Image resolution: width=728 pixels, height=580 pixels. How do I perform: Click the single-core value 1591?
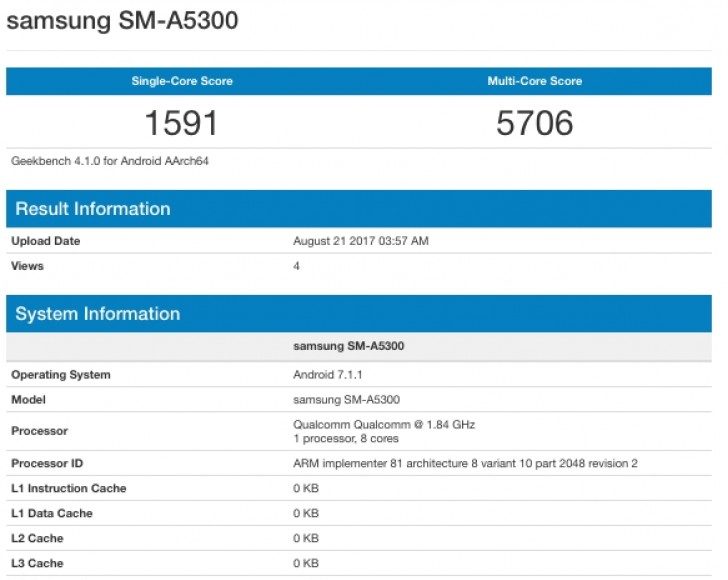pos(182,123)
